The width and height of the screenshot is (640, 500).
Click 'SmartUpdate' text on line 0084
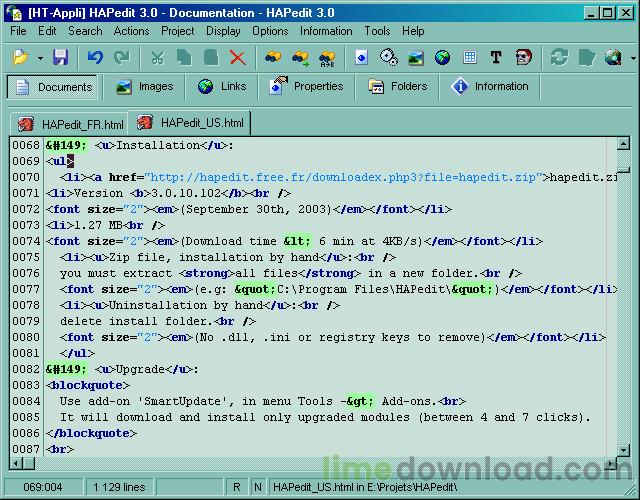click(182, 401)
